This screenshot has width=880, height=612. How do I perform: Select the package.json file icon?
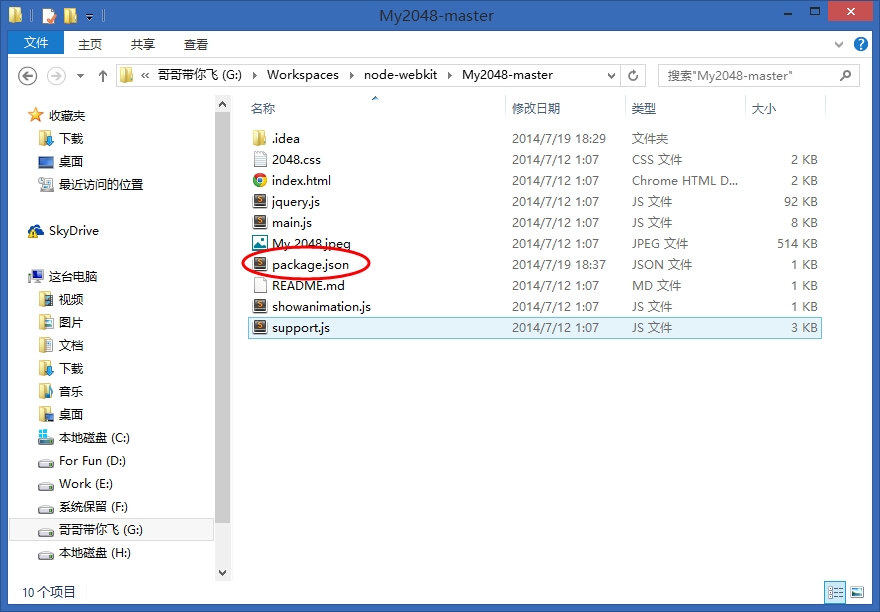click(x=259, y=264)
